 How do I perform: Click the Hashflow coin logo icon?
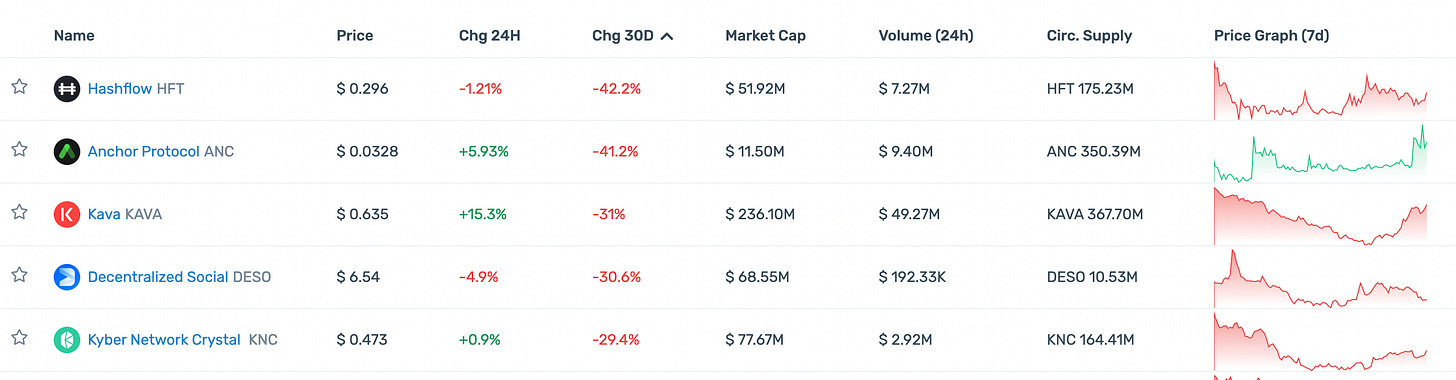pos(66,89)
